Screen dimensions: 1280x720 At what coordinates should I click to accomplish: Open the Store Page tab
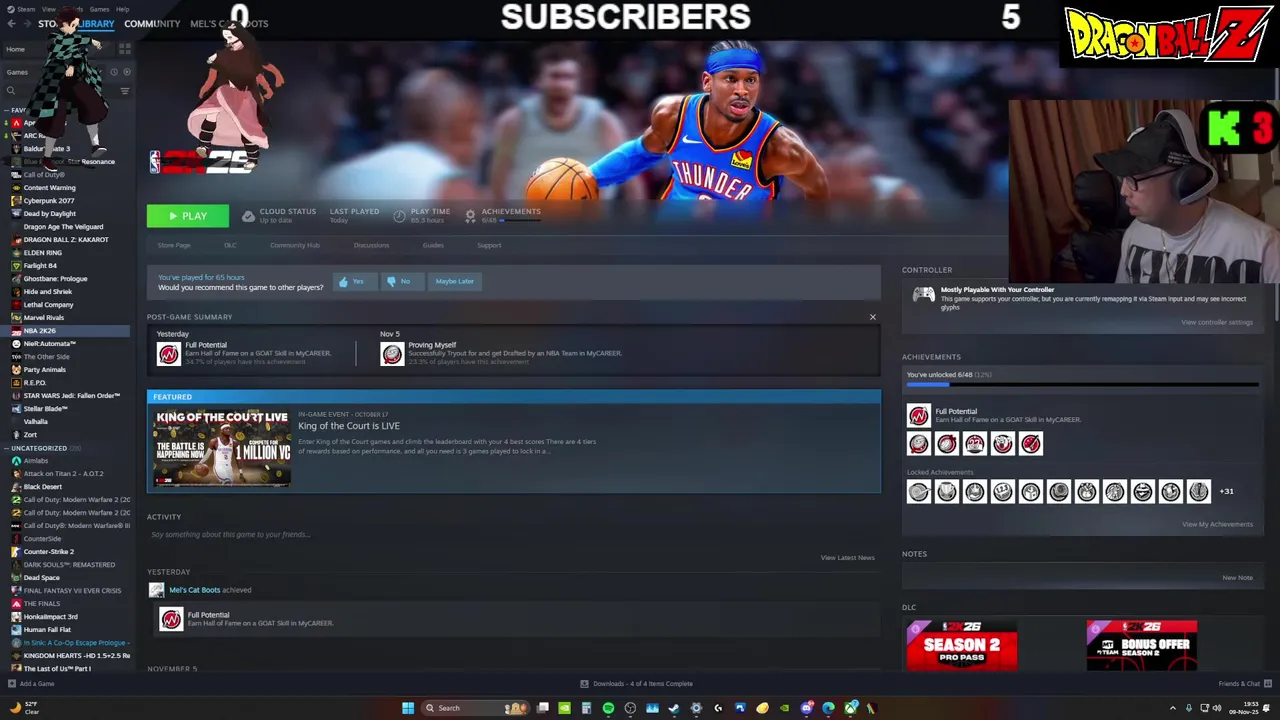[x=174, y=245]
